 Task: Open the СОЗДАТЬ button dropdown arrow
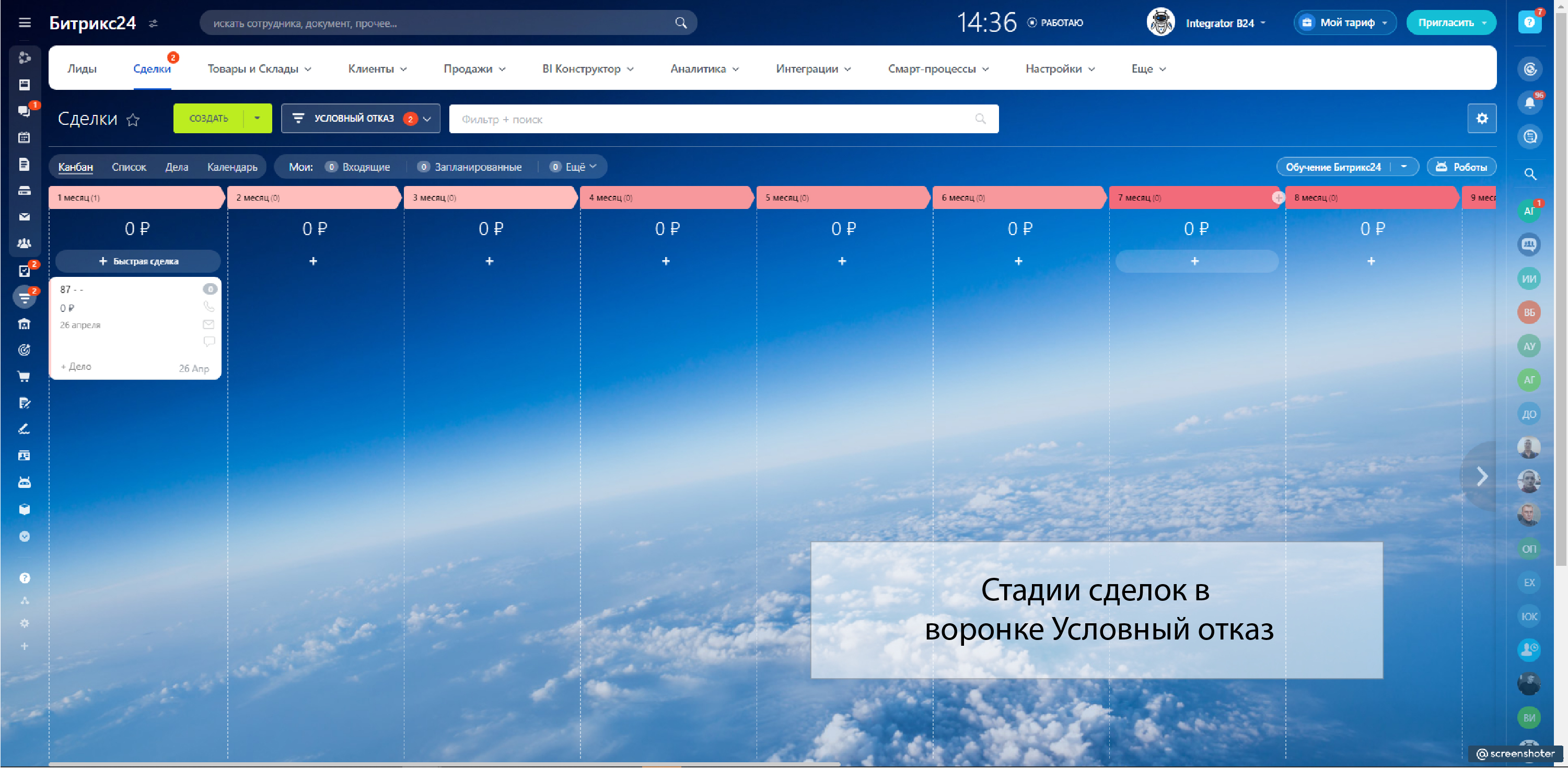point(258,118)
